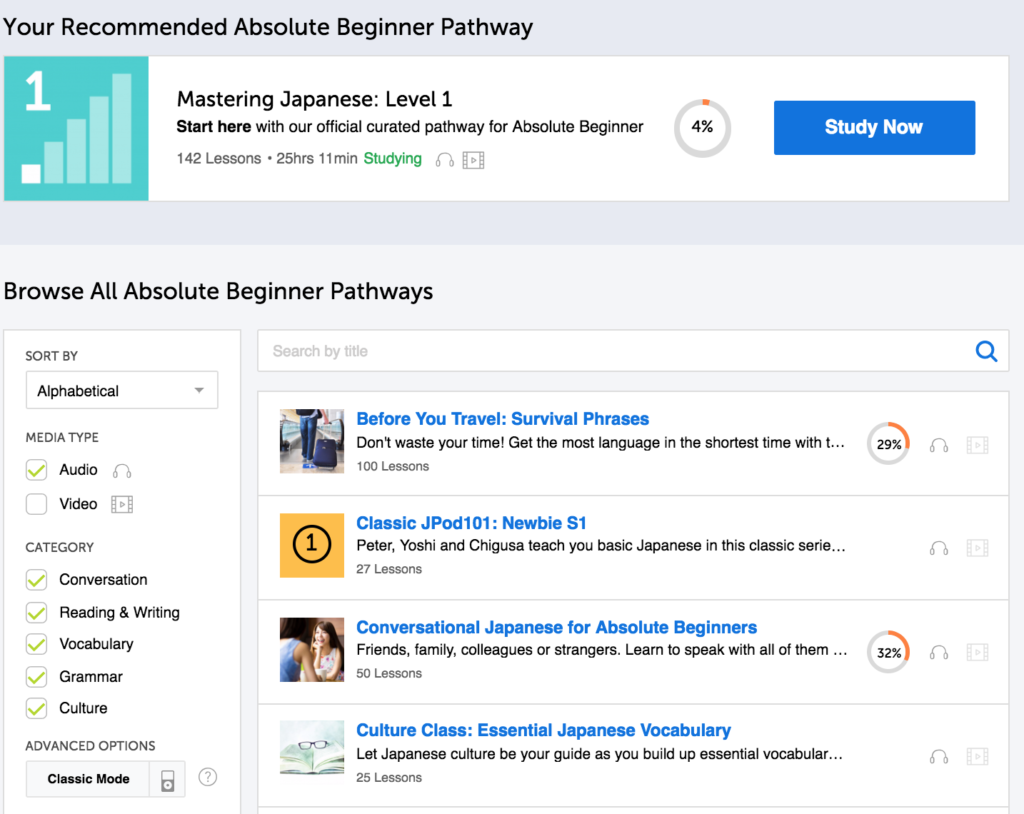Click the 4% progress ring
Viewport: 1024px width, 814px height.
702,128
